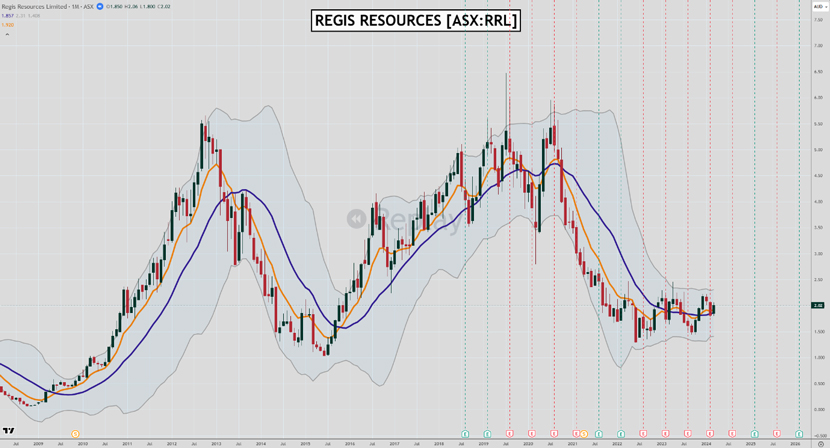
Task: Click the orange split marker near 2021
Action: 584,434
